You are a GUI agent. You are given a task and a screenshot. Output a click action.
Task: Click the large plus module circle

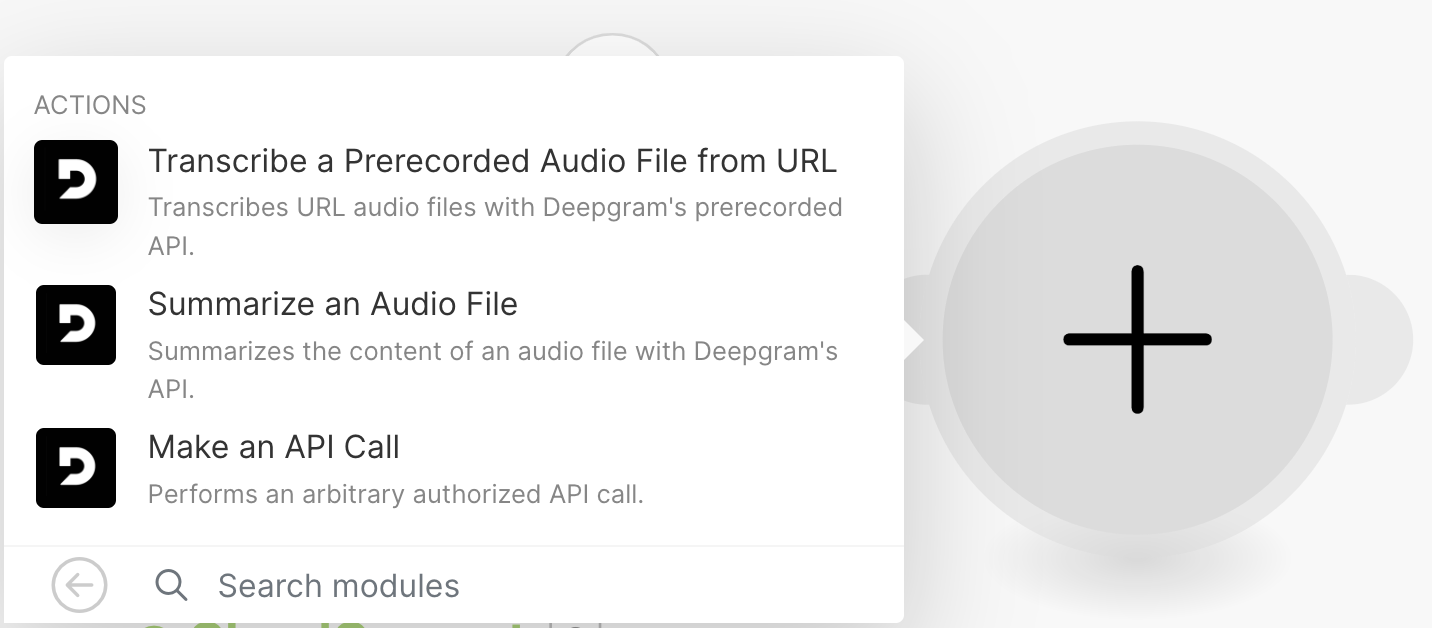tap(1137, 340)
